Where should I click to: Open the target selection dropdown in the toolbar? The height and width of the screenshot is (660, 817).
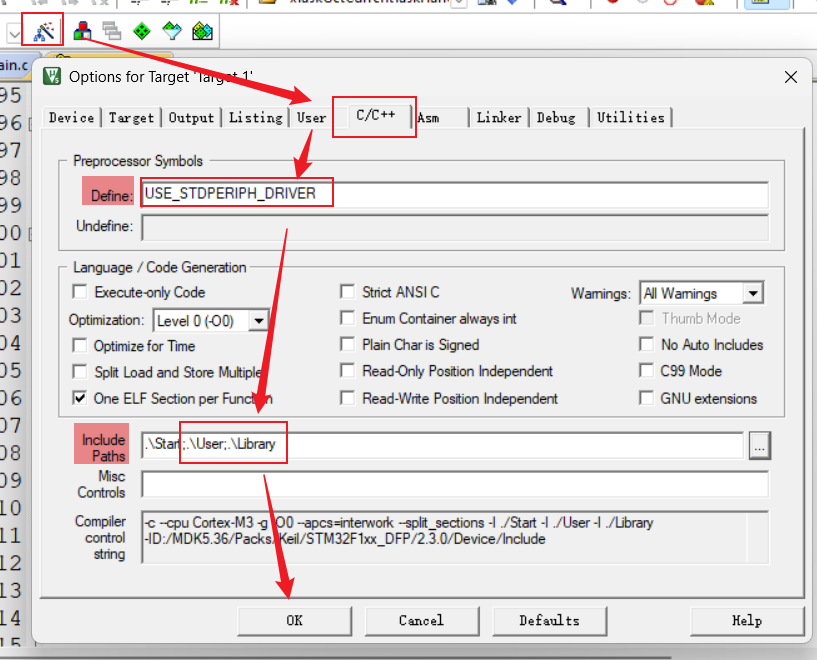14,34
